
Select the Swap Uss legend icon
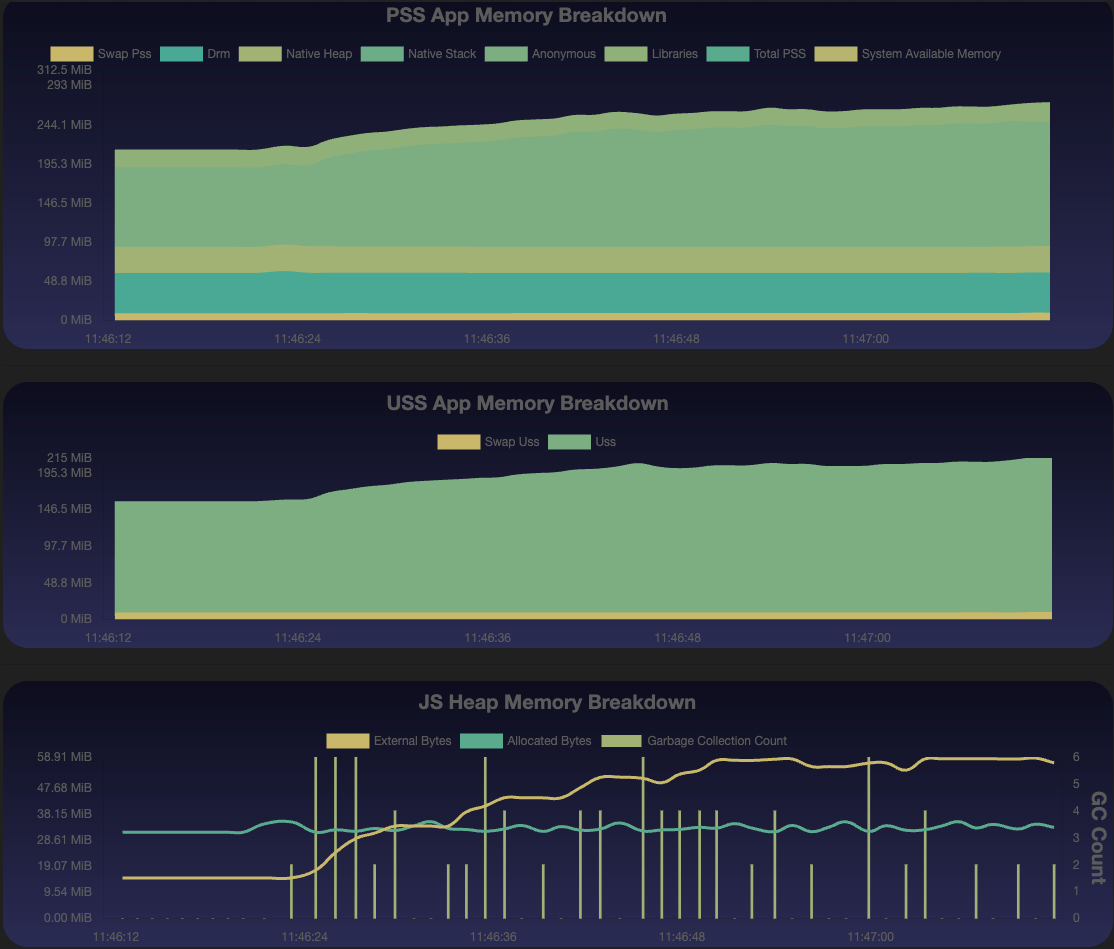(458, 441)
